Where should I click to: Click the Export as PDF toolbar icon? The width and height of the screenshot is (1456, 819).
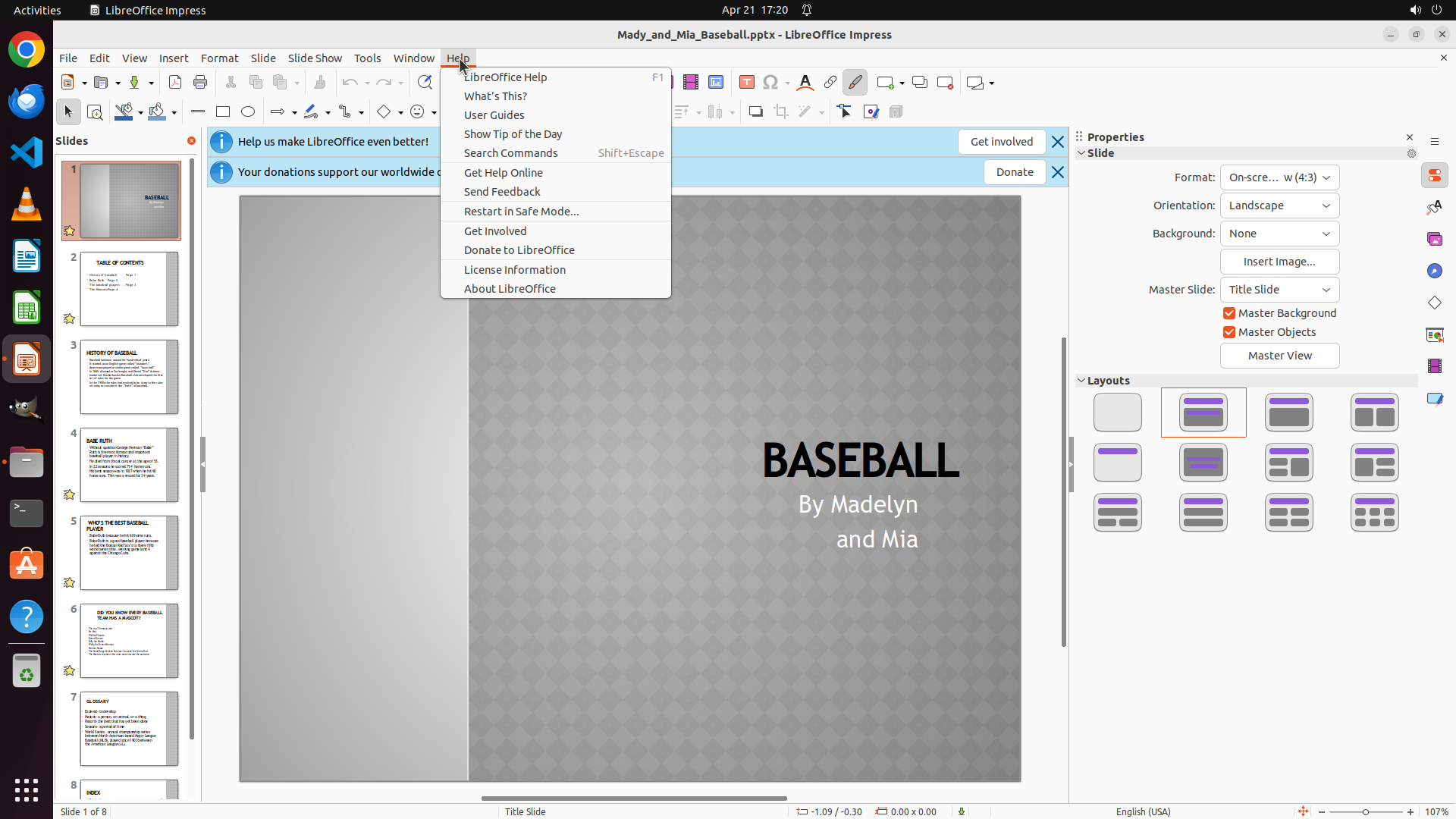175,83
